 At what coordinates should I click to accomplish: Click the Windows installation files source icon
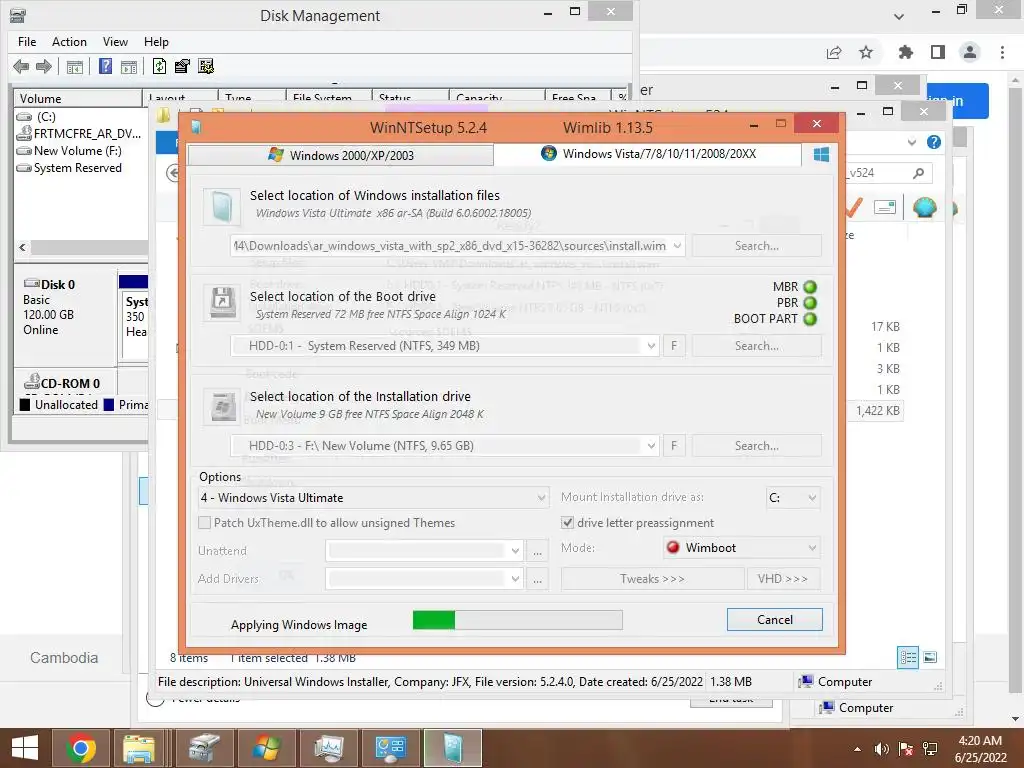(221, 207)
